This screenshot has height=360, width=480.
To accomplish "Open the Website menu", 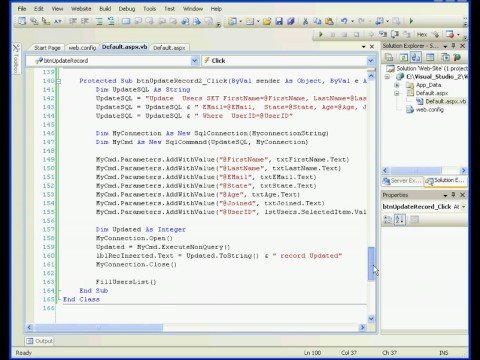I will tap(81, 9).
